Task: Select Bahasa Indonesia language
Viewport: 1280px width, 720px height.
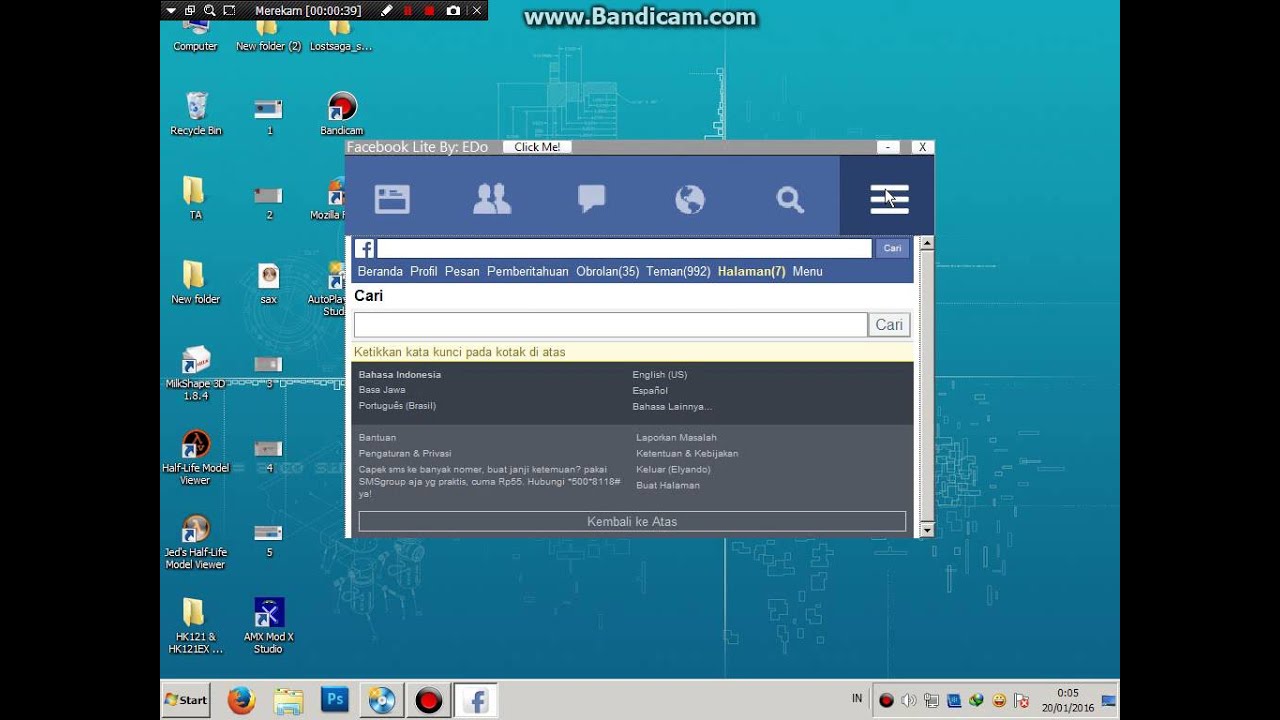Action: pos(400,375)
